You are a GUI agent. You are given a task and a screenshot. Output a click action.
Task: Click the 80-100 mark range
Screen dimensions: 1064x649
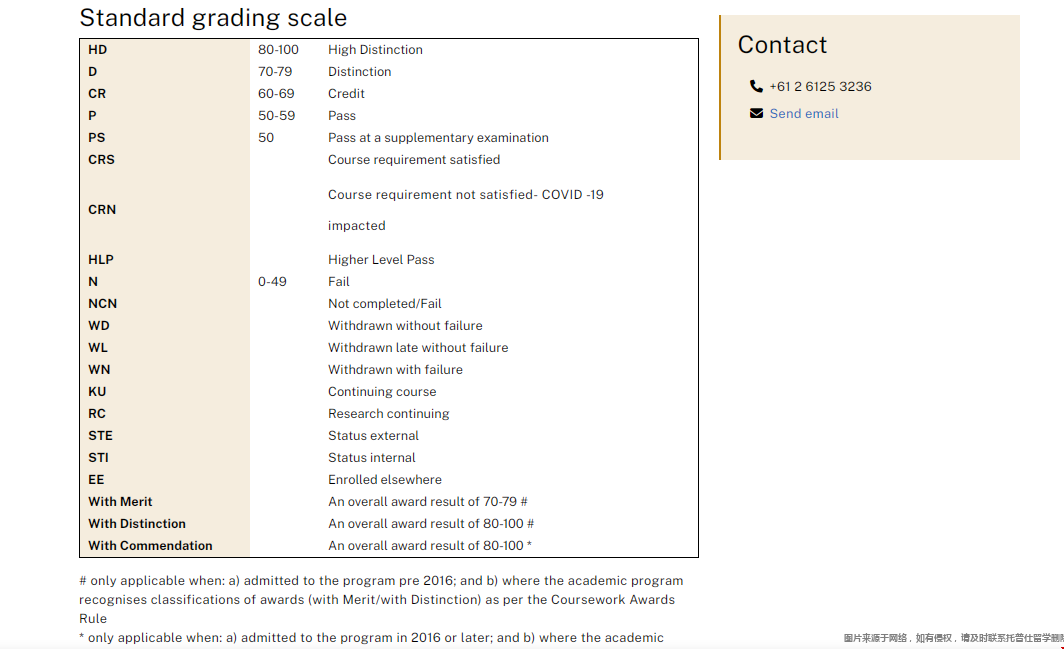click(278, 50)
